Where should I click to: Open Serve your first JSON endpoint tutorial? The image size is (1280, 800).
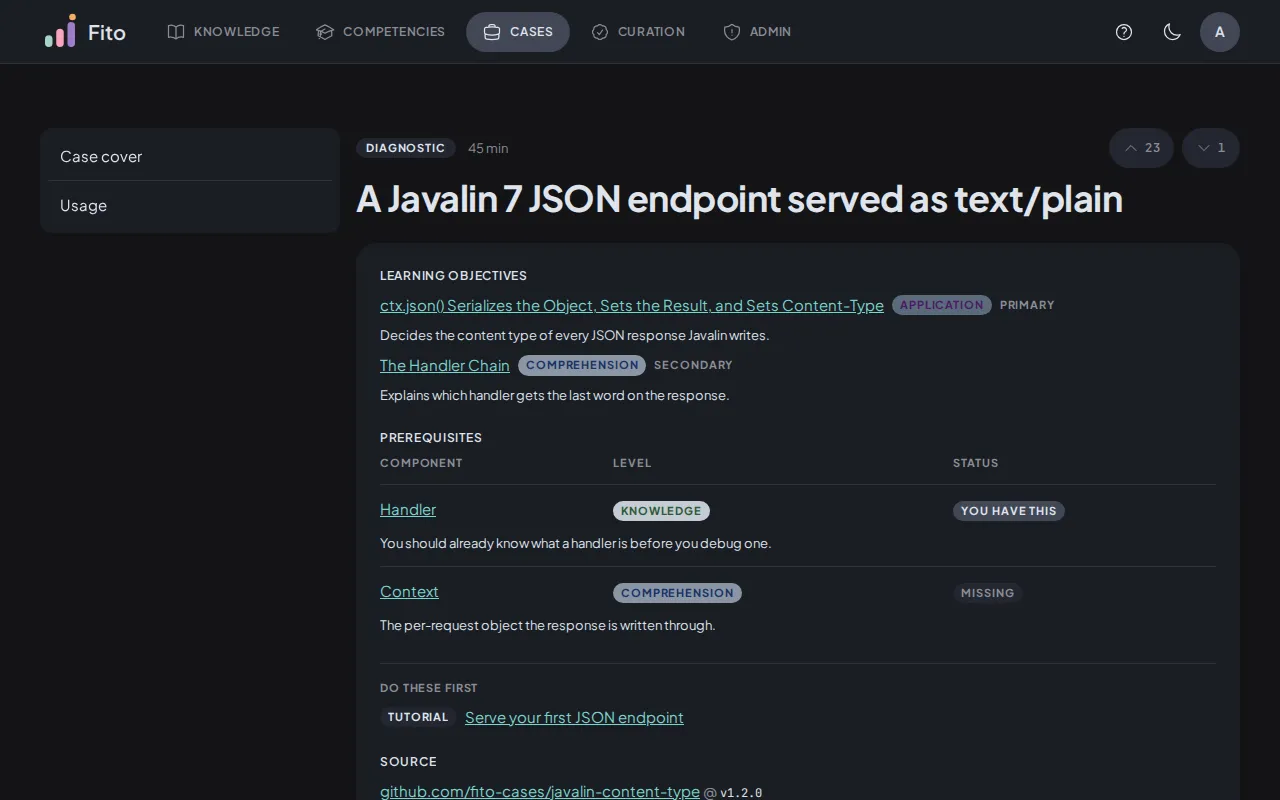coord(574,718)
